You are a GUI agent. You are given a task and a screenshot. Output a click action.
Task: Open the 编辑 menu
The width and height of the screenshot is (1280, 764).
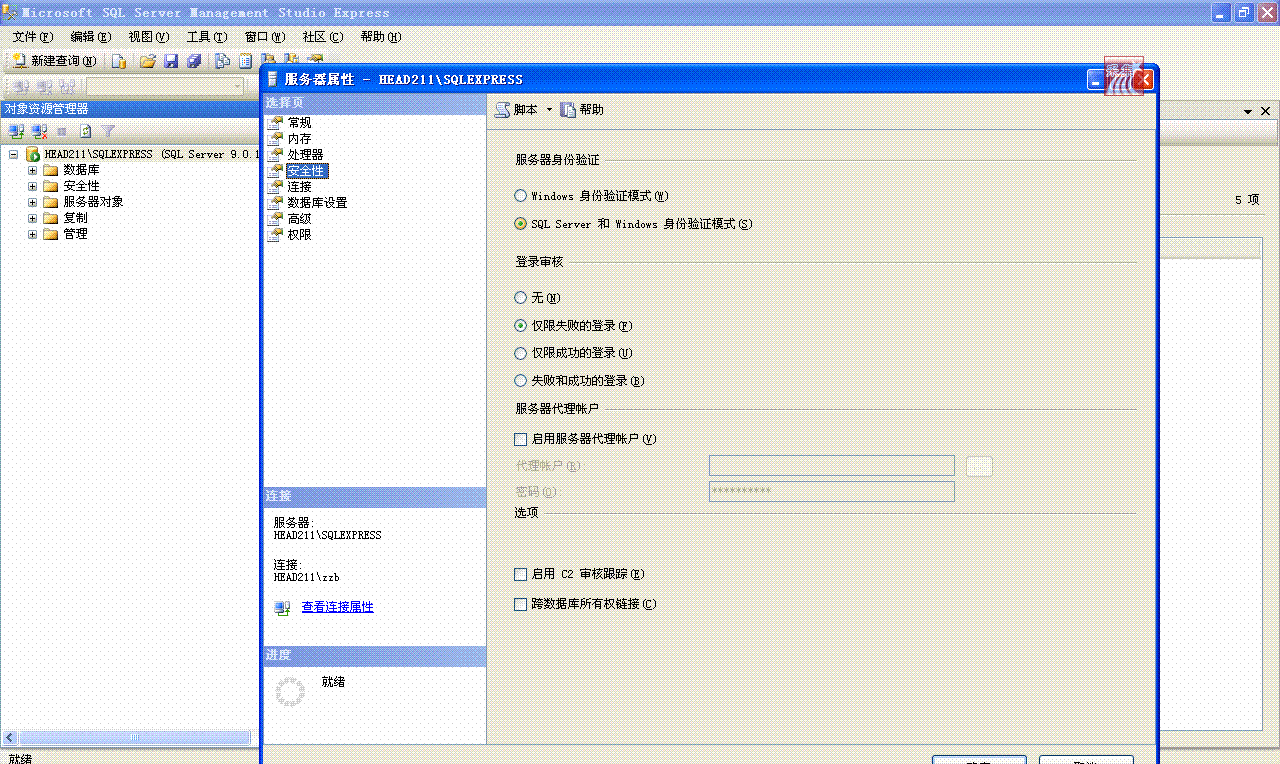(x=91, y=37)
